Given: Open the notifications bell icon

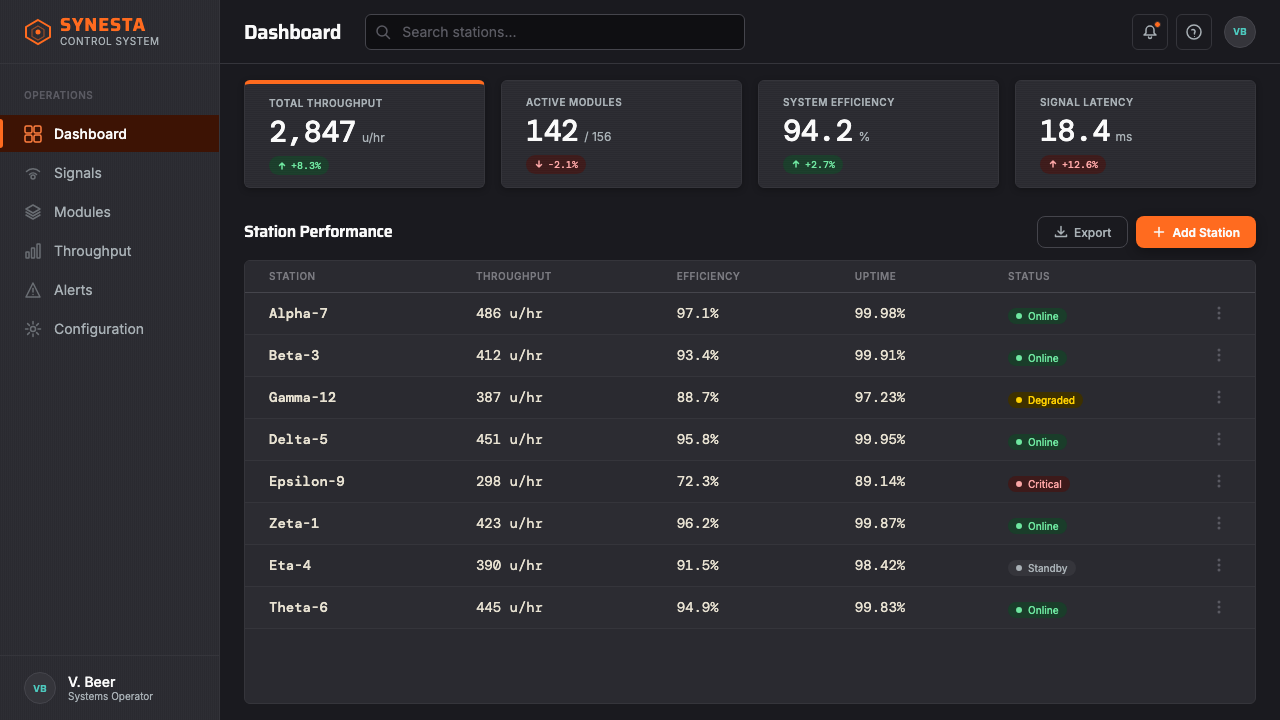Looking at the screenshot, I should [x=1150, y=32].
